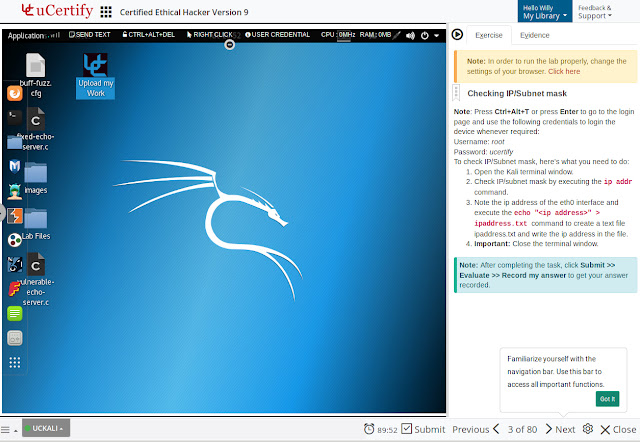Viewport: 640px width, 442px height.
Task: Open Armitage green-haired icon in dock
Action: coord(15,191)
